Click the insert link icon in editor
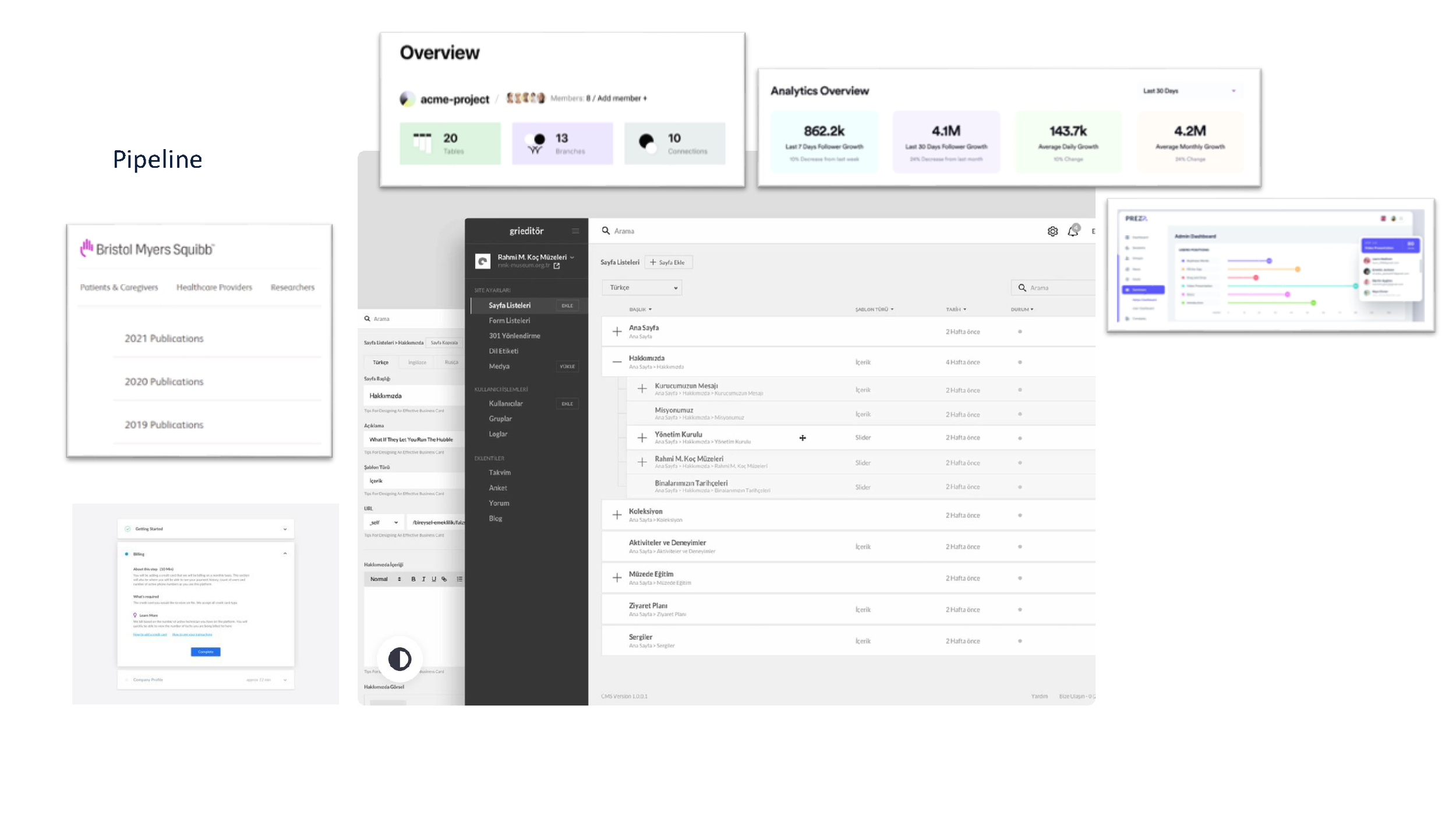 (444, 579)
